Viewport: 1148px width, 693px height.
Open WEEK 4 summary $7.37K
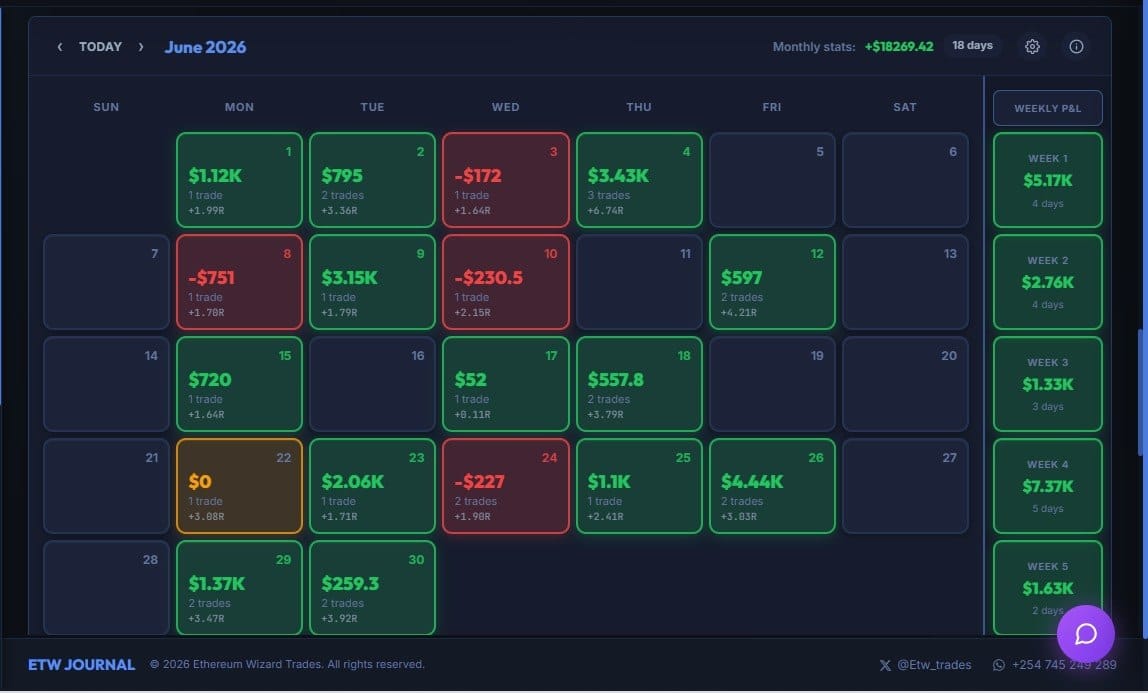pyautogui.click(x=1048, y=486)
